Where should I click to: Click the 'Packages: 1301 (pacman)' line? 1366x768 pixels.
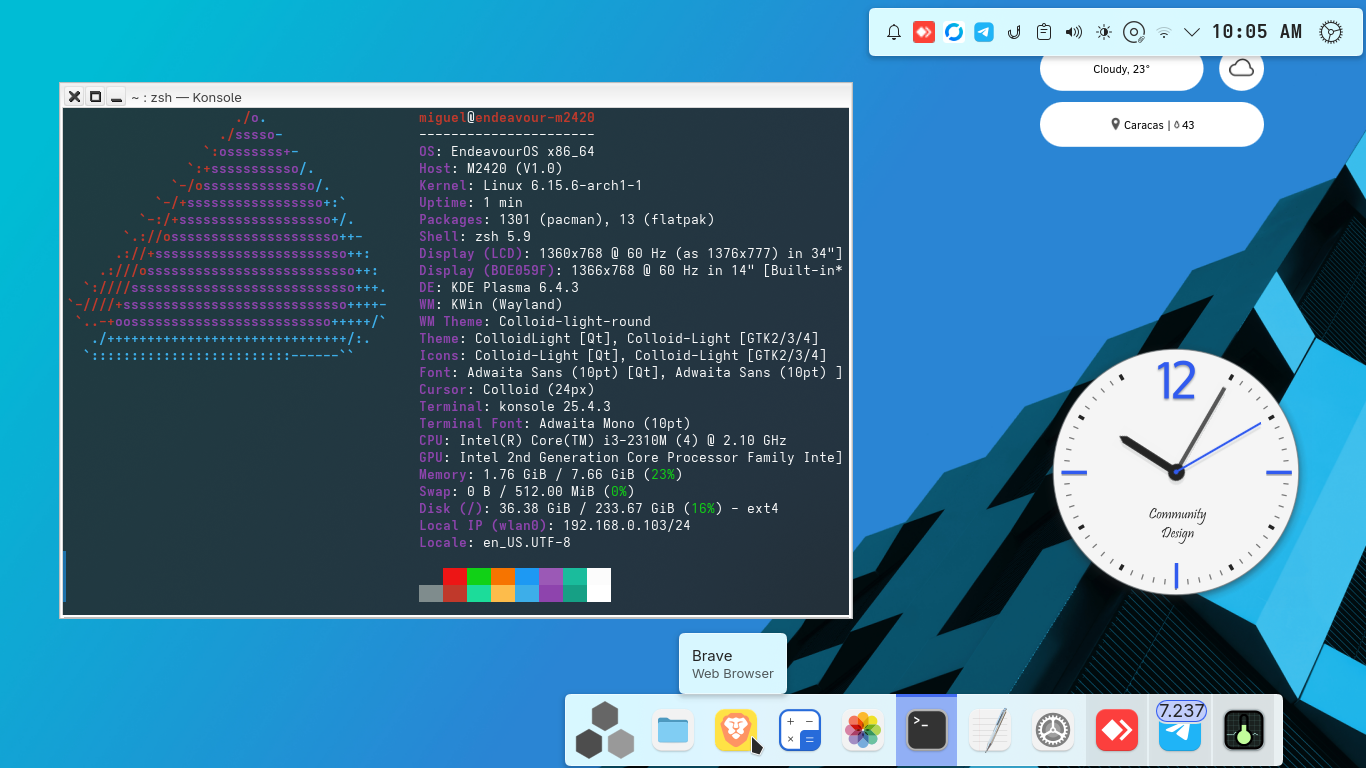coord(567,220)
